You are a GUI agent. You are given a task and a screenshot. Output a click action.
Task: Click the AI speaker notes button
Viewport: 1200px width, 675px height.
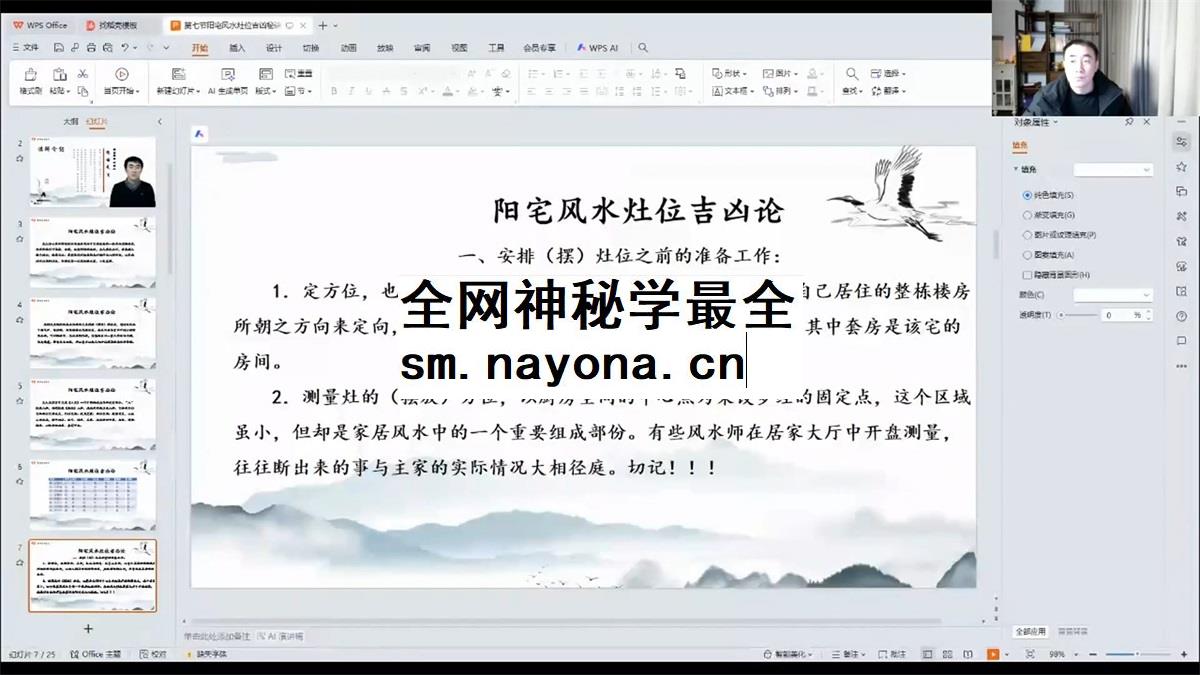[x=280, y=636]
